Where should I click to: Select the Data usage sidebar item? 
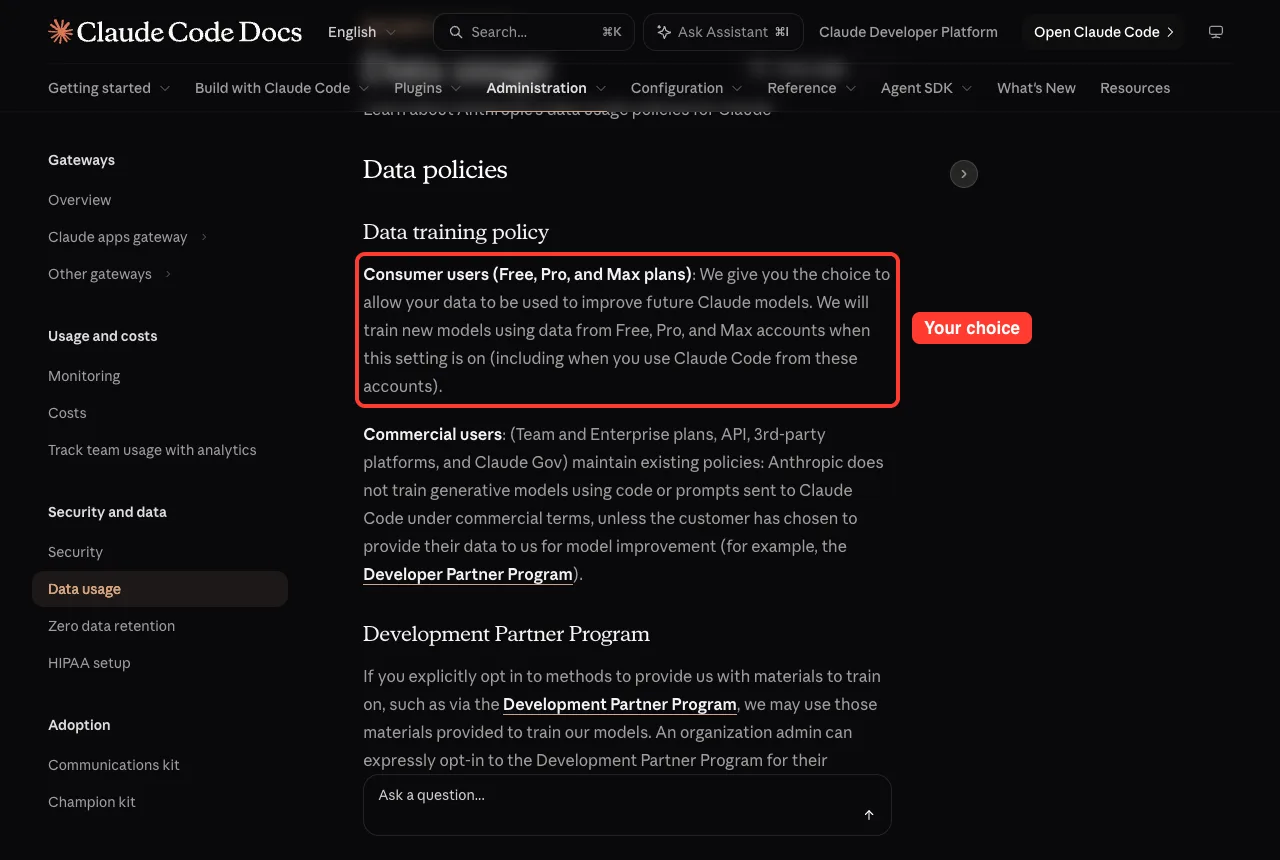(160, 589)
